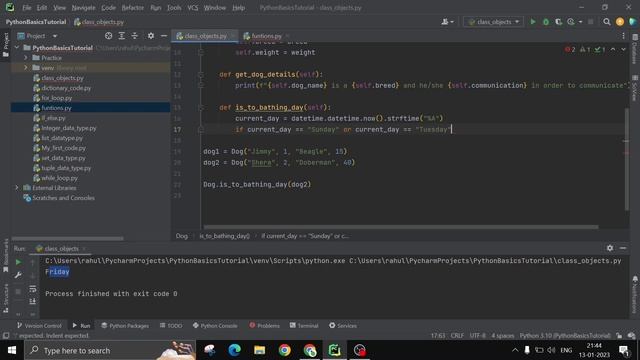Screen dimensions: 640x360
Task: Open PyCharm from Windows taskbar
Action: [x=334, y=350]
